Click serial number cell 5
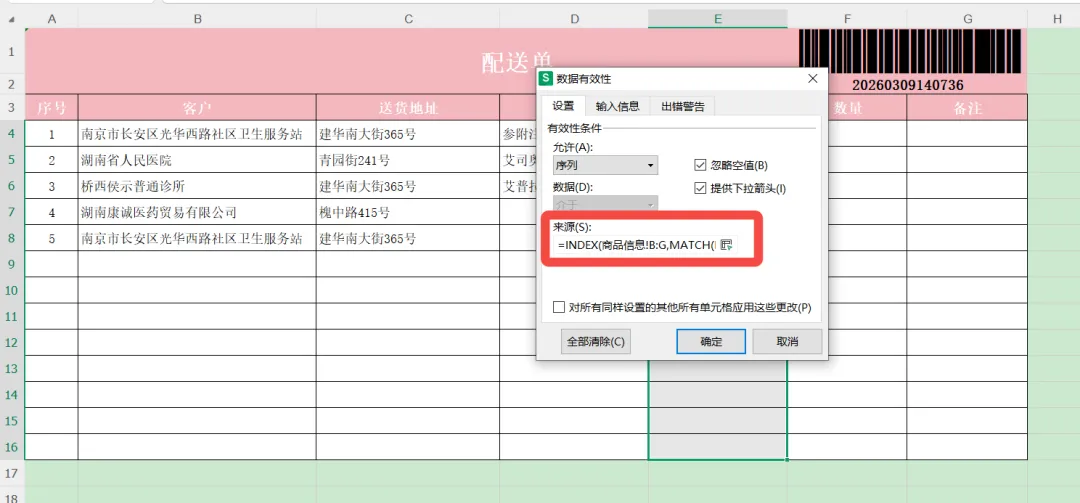Screen dimensions: 1080x503 click(x=52, y=238)
